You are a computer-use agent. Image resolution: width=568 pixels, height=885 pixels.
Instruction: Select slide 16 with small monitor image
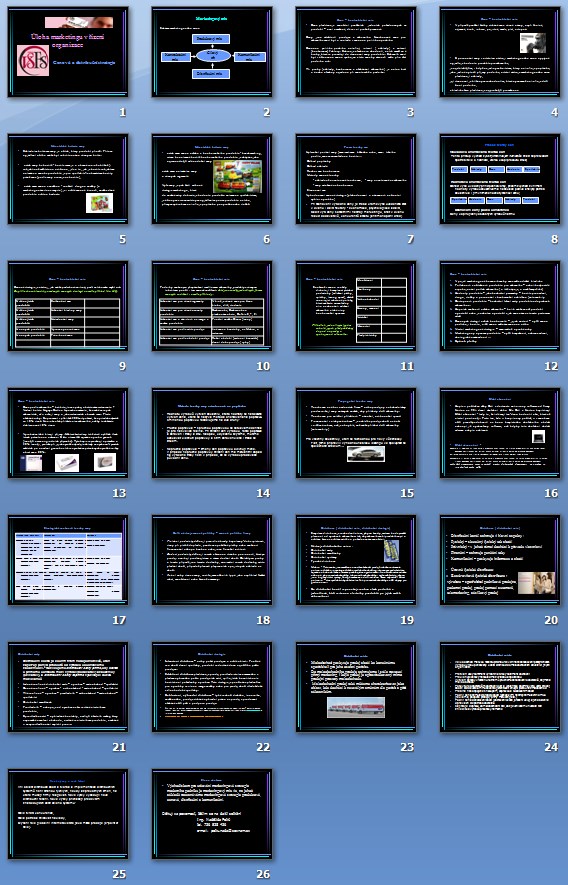click(500, 433)
